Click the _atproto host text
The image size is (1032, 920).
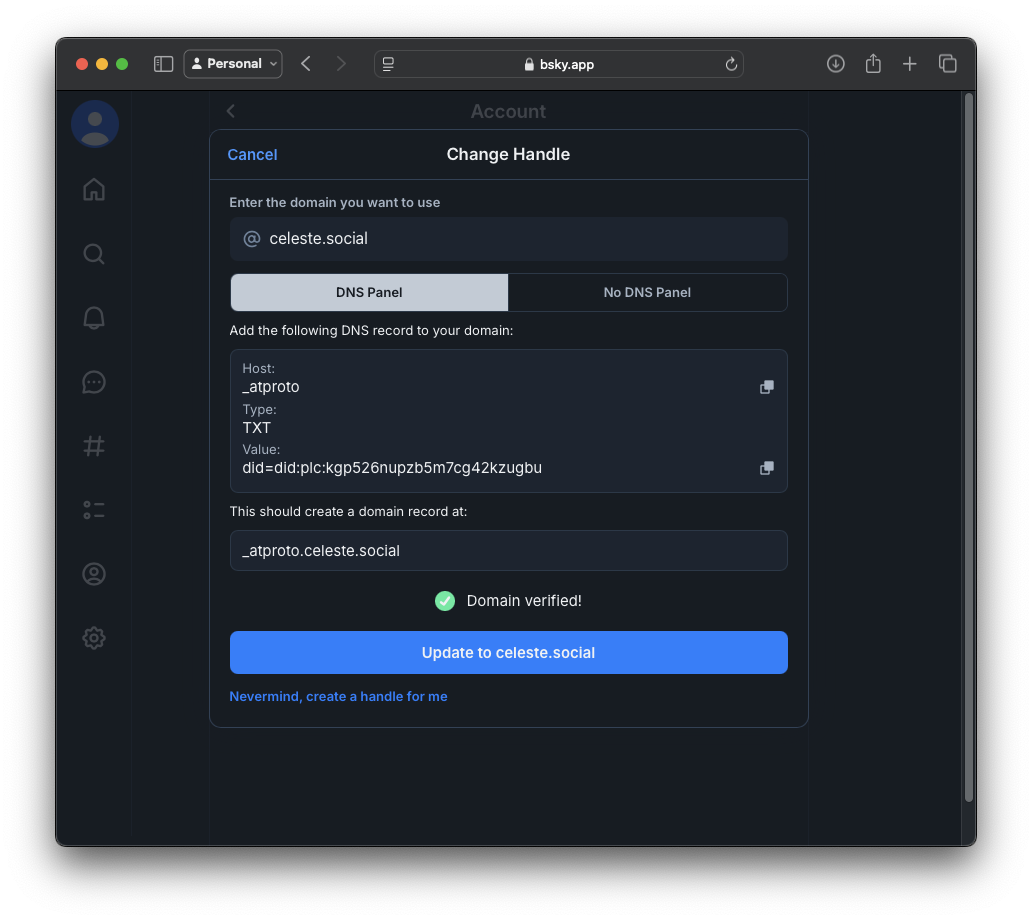tap(271, 387)
